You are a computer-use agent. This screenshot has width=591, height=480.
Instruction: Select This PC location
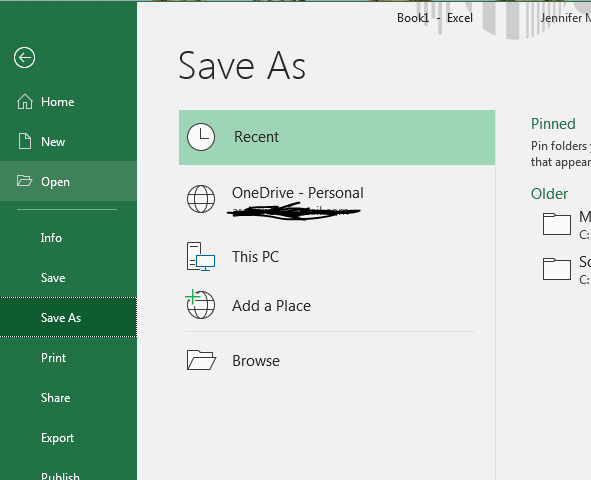[x=337, y=257]
